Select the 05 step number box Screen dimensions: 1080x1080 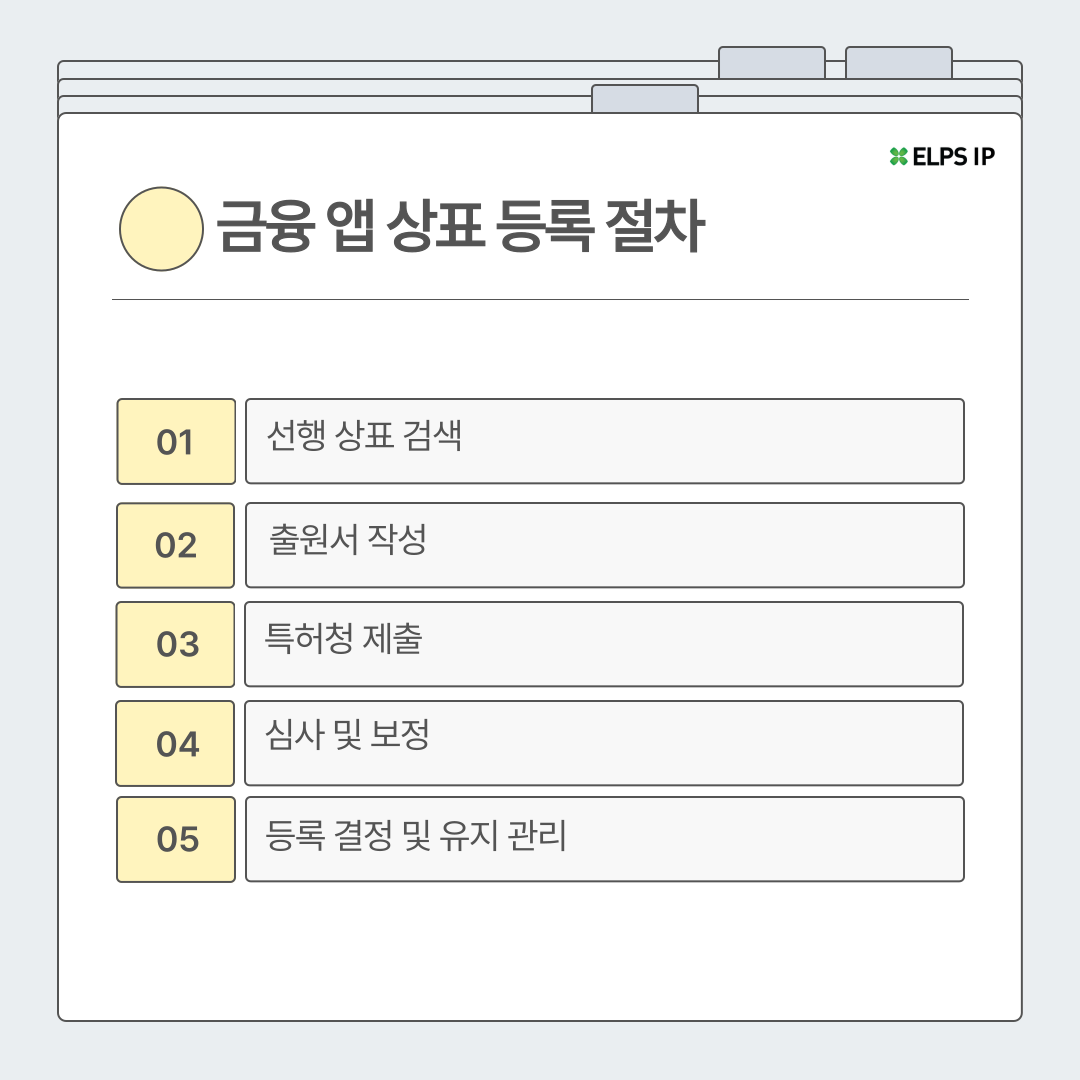(176, 839)
